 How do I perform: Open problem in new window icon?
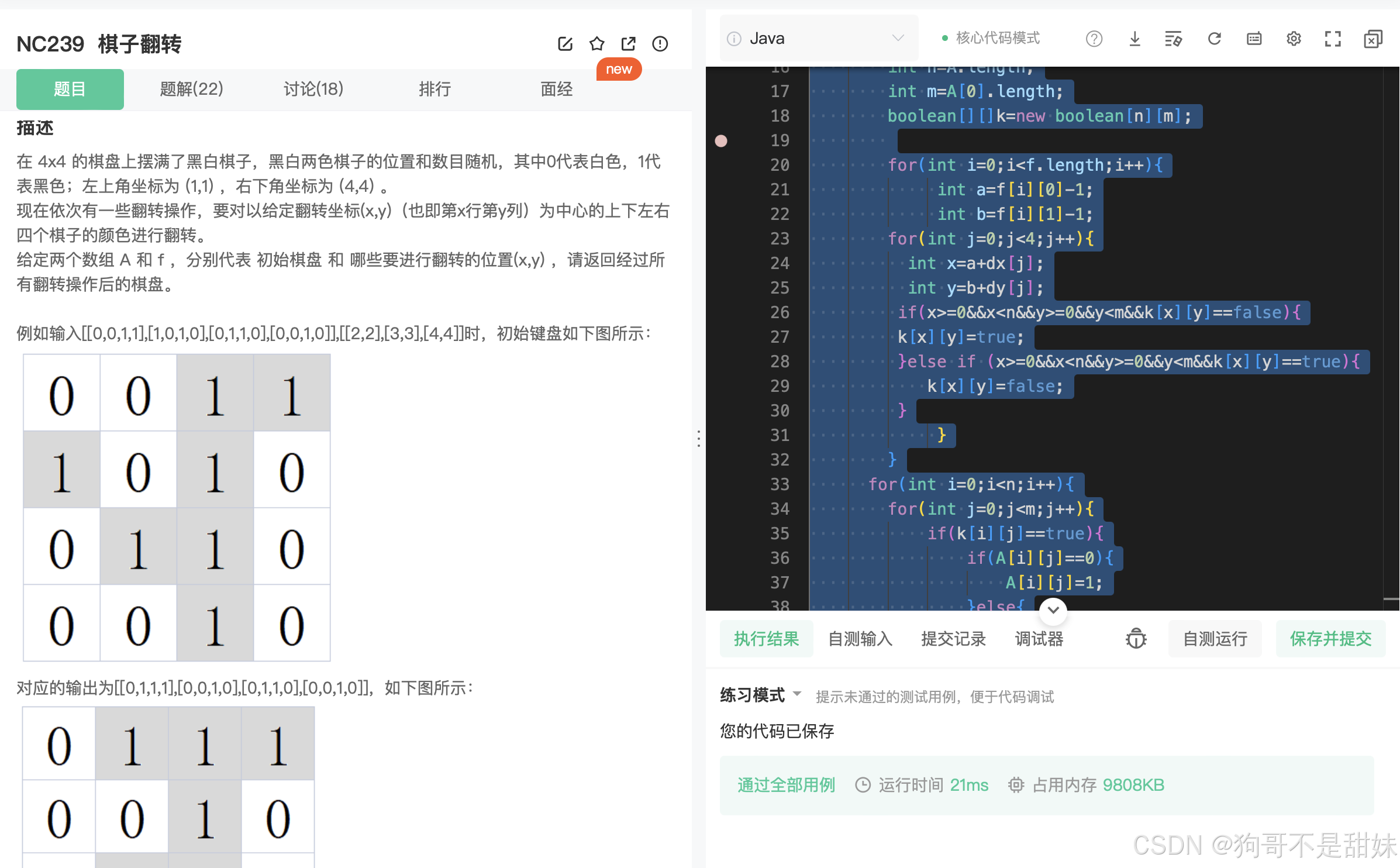point(628,44)
